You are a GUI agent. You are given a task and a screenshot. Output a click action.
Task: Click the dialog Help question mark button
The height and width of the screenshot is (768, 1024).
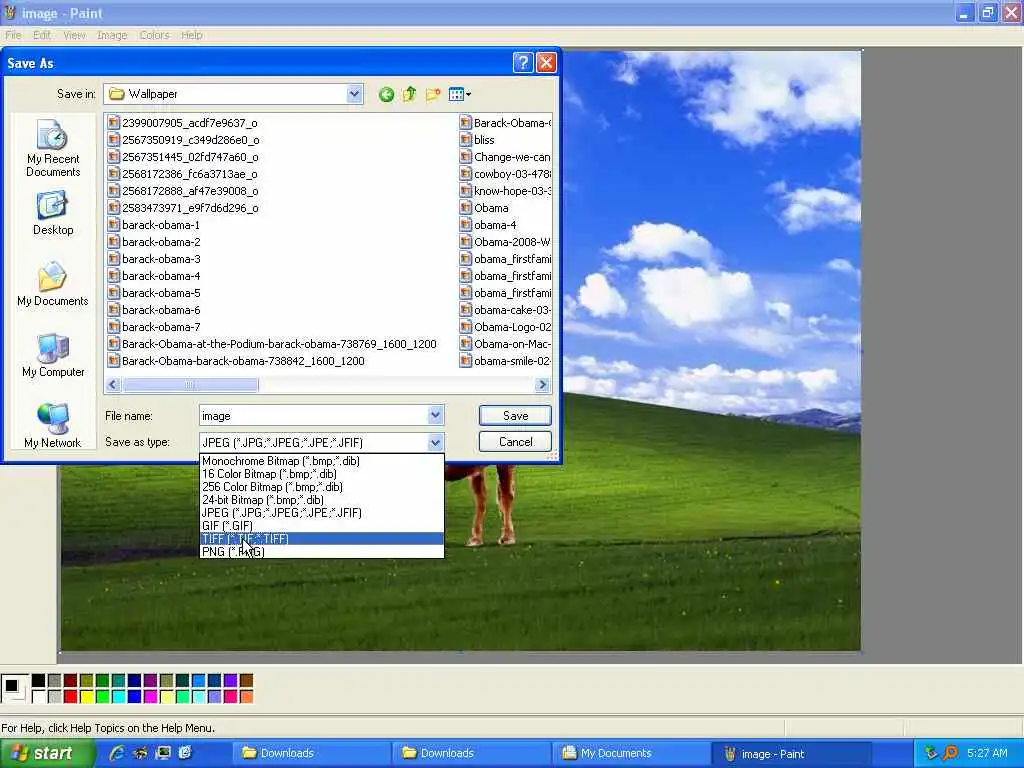pyautogui.click(x=522, y=63)
